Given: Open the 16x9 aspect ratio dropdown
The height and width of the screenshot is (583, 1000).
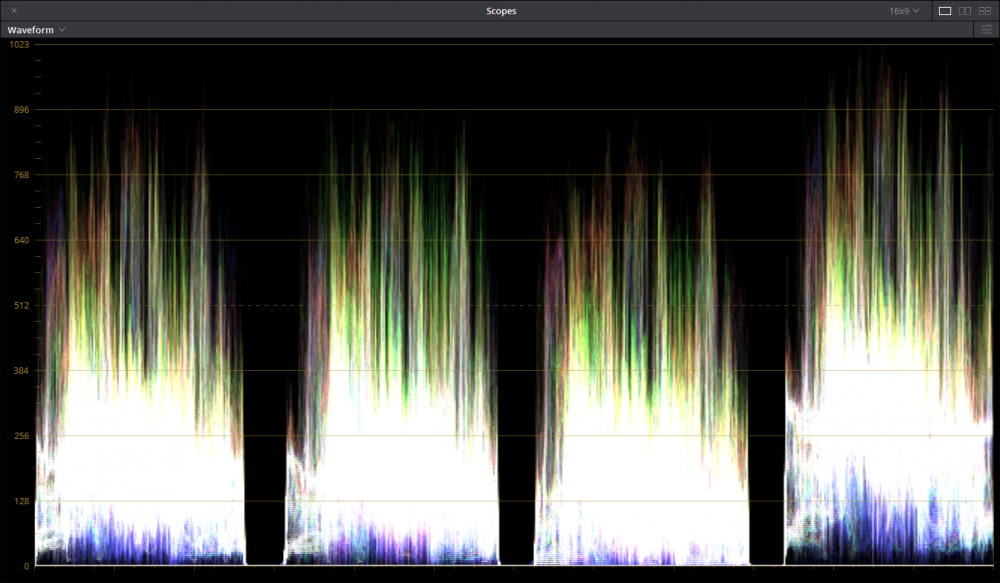Looking at the screenshot, I should pos(904,10).
